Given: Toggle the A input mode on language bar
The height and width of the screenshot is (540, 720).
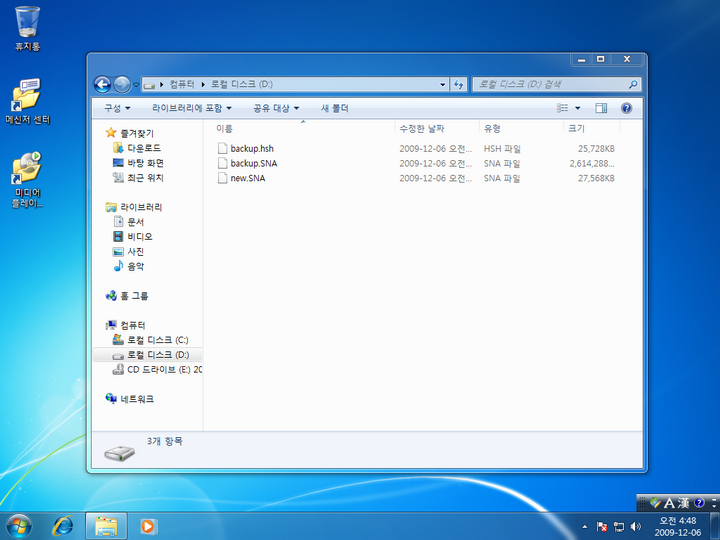Looking at the screenshot, I should tap(669, 503).
